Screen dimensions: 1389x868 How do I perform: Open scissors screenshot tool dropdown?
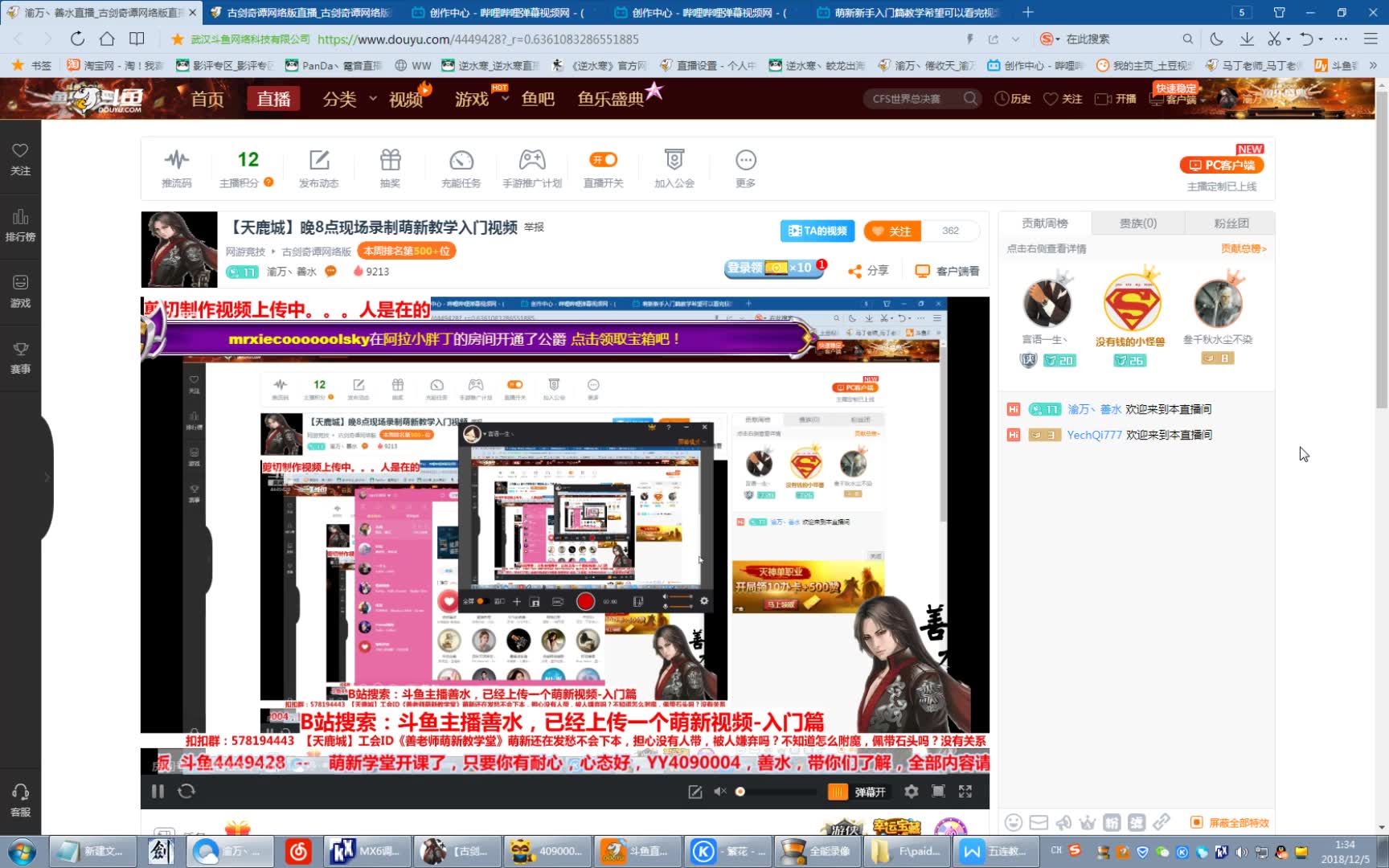point(1288,39)
